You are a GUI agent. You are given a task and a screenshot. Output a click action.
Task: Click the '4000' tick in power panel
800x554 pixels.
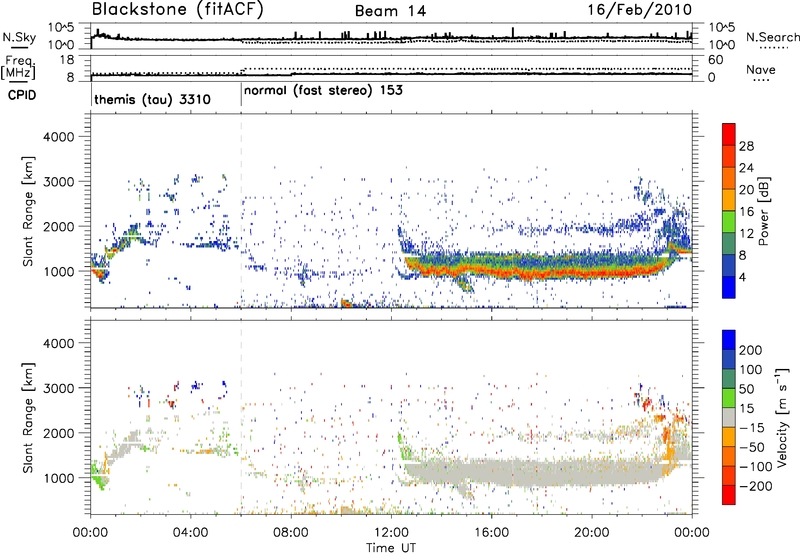pyautogui.click(x=58, y=137)
